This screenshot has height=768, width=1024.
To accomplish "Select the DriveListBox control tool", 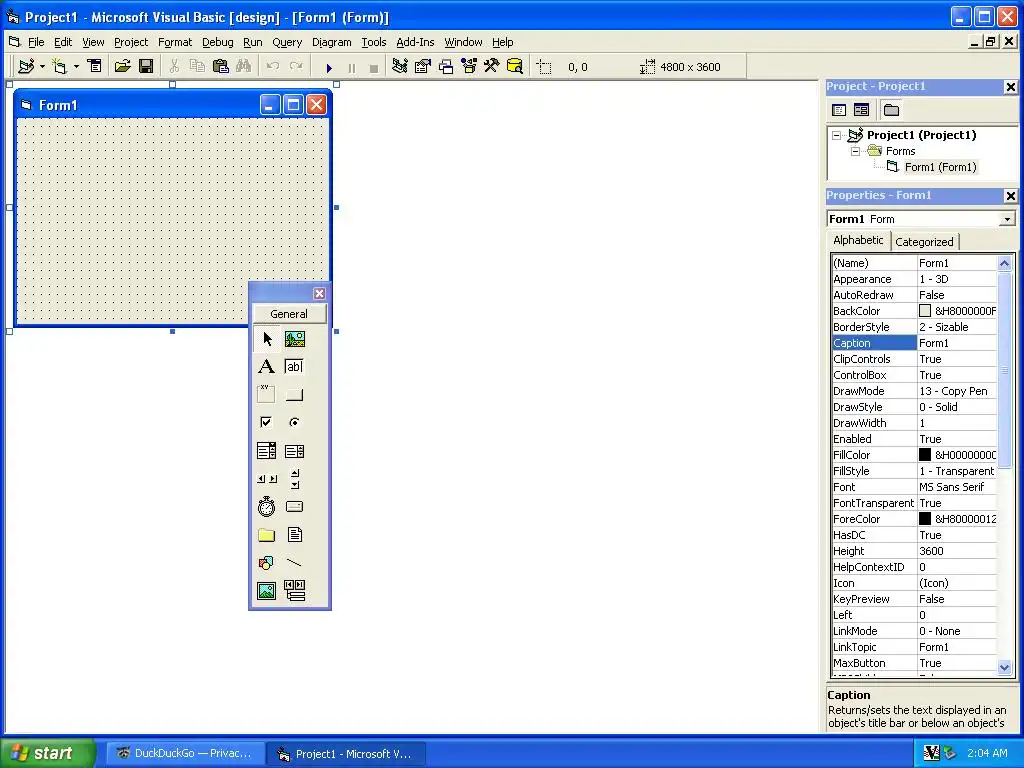I will pyautogui.click(x=295, y=507).
